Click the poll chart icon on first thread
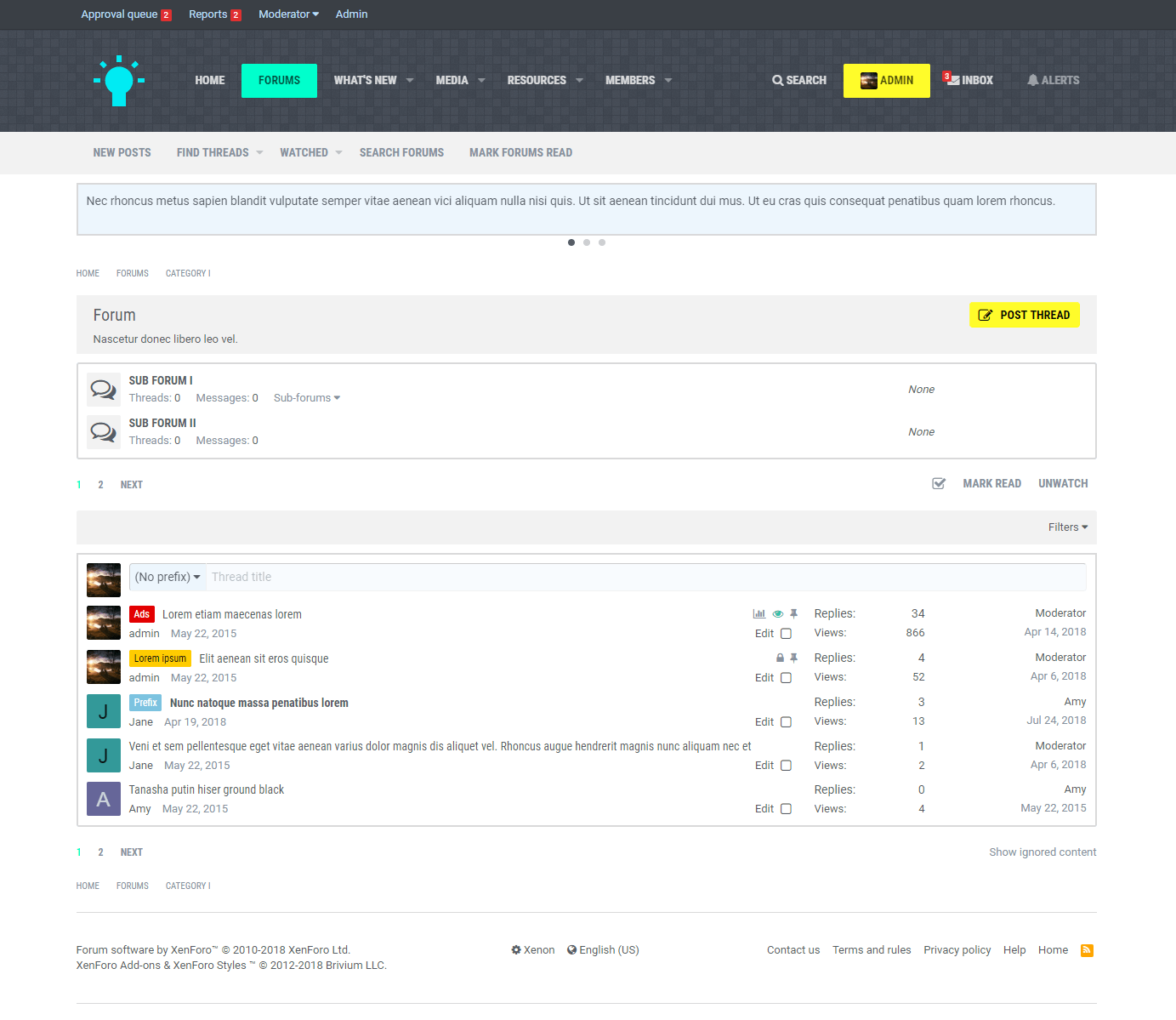 coord(758,613)
